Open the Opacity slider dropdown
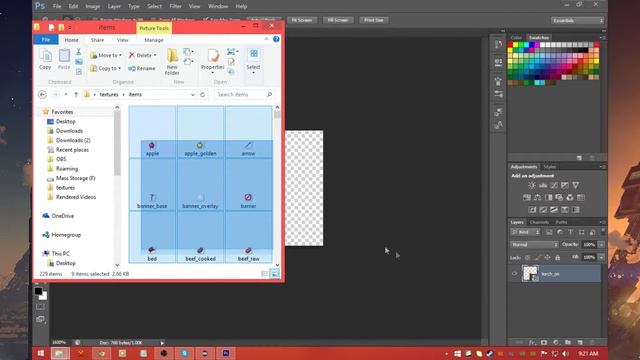The width and height of the screenshot is (640, 360). tap(601, 244)
